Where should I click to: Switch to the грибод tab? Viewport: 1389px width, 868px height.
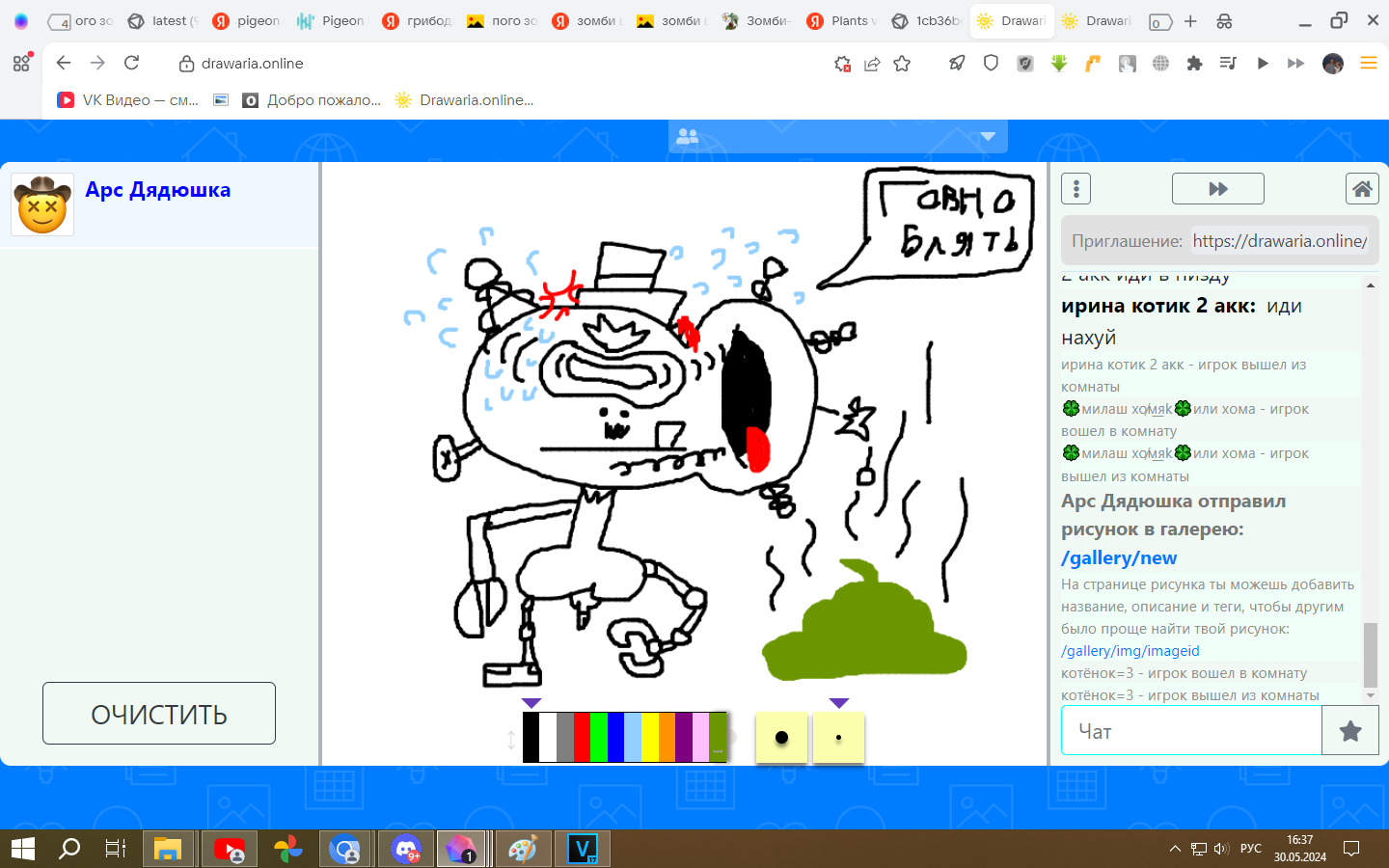click(x=415, y=21)
